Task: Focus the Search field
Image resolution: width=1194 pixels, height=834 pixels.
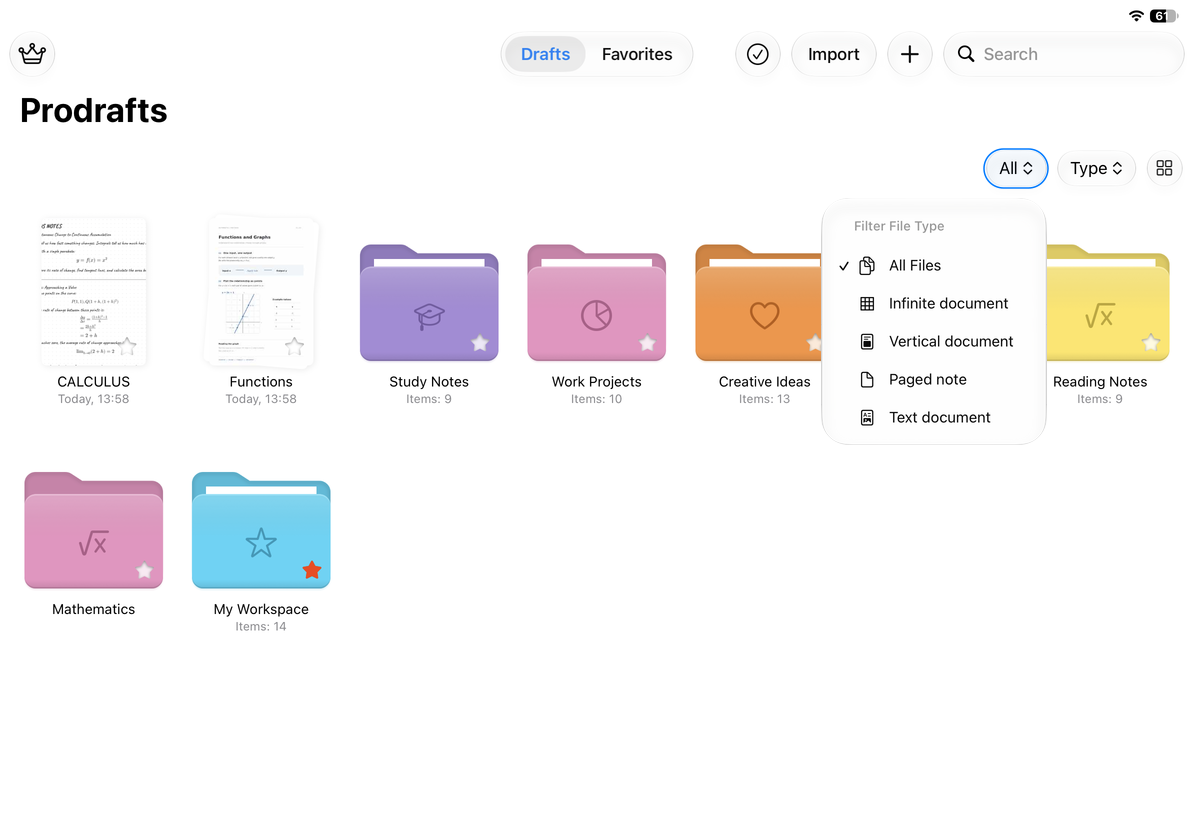Action: click(1063, 54)
